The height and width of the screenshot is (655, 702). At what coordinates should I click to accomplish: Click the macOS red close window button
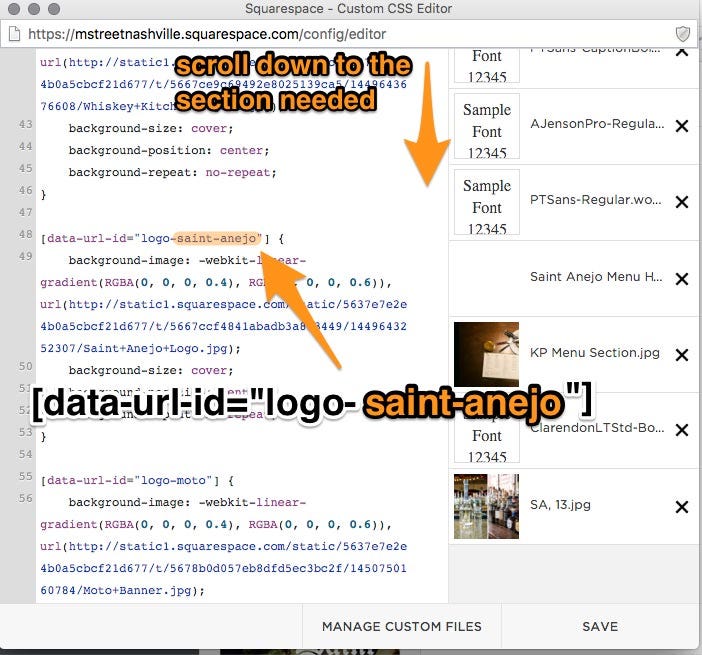[14, 9]
